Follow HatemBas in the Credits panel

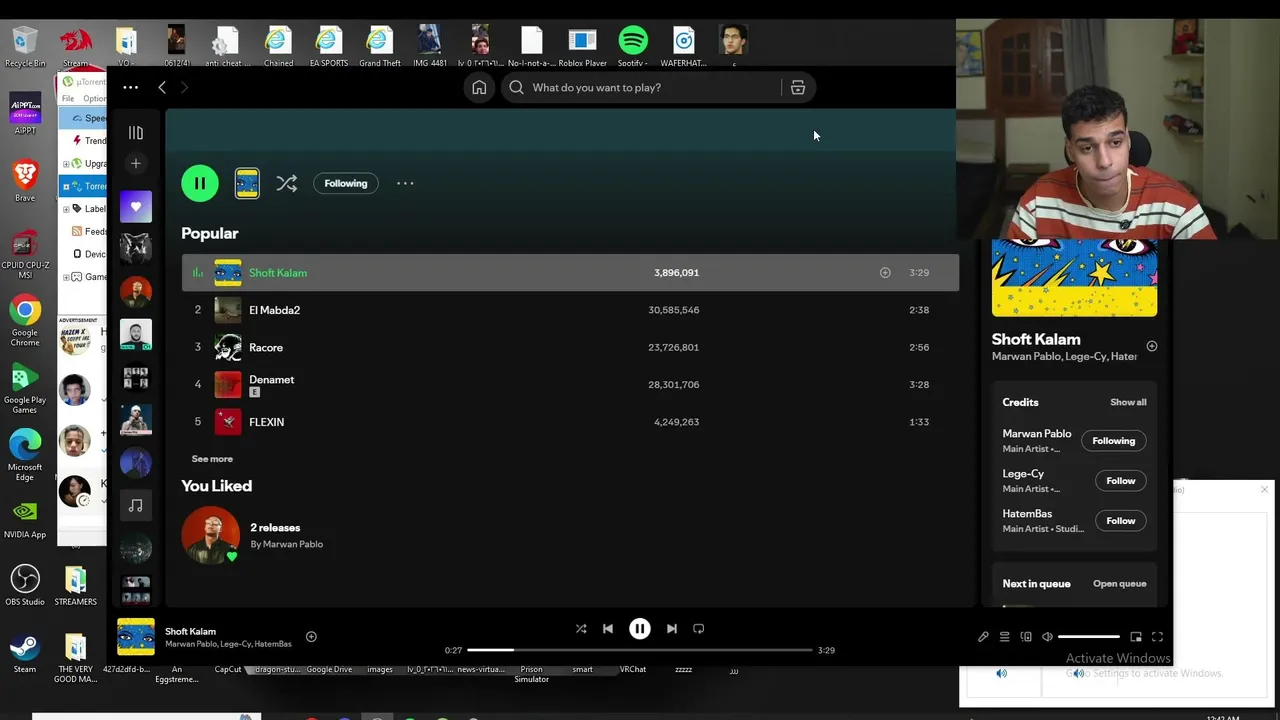click(x=1121, y=521)
